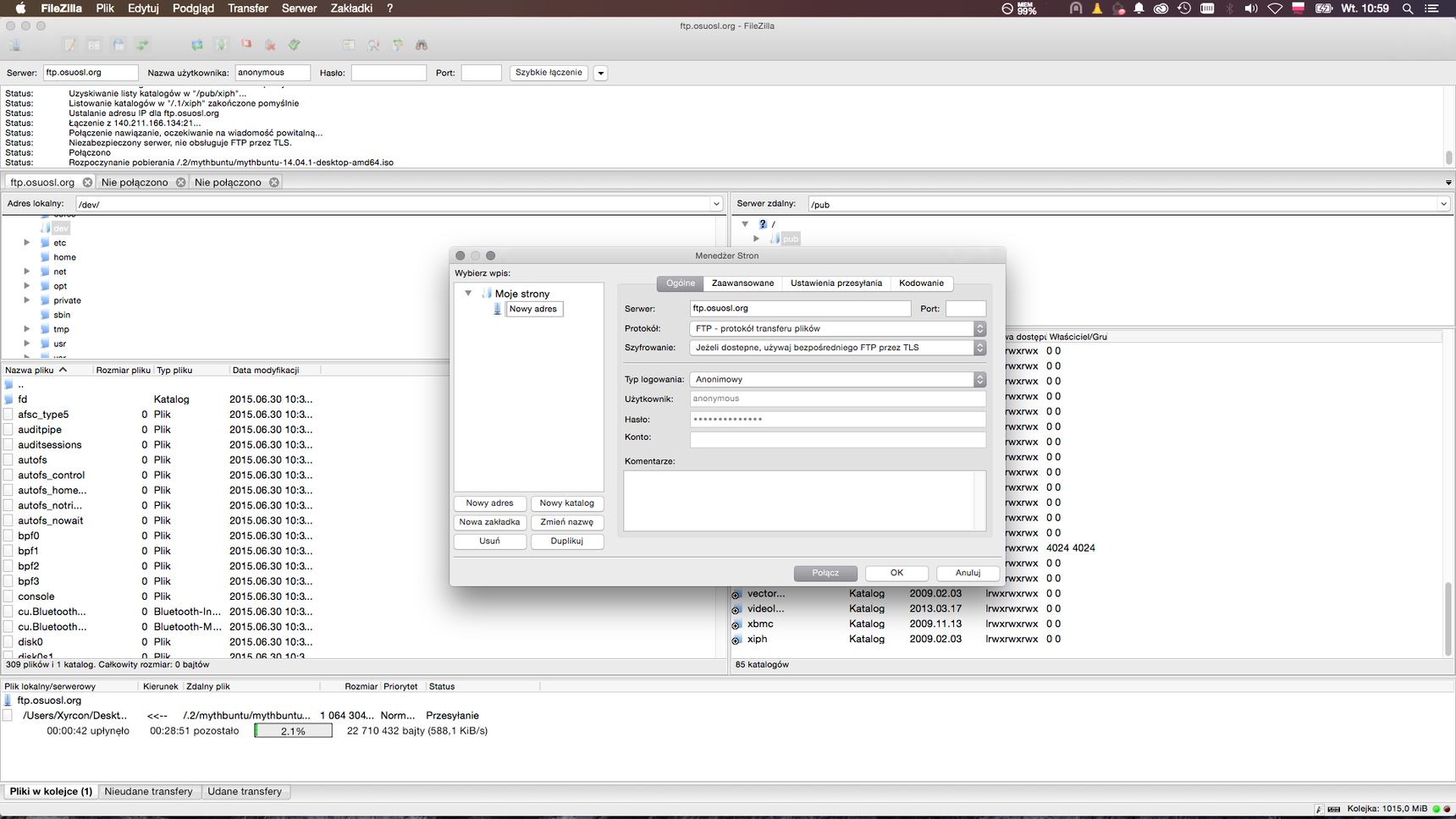Switch to the Zaawansowane tab
Viewport: 1456px width, 819px height.
742,283
